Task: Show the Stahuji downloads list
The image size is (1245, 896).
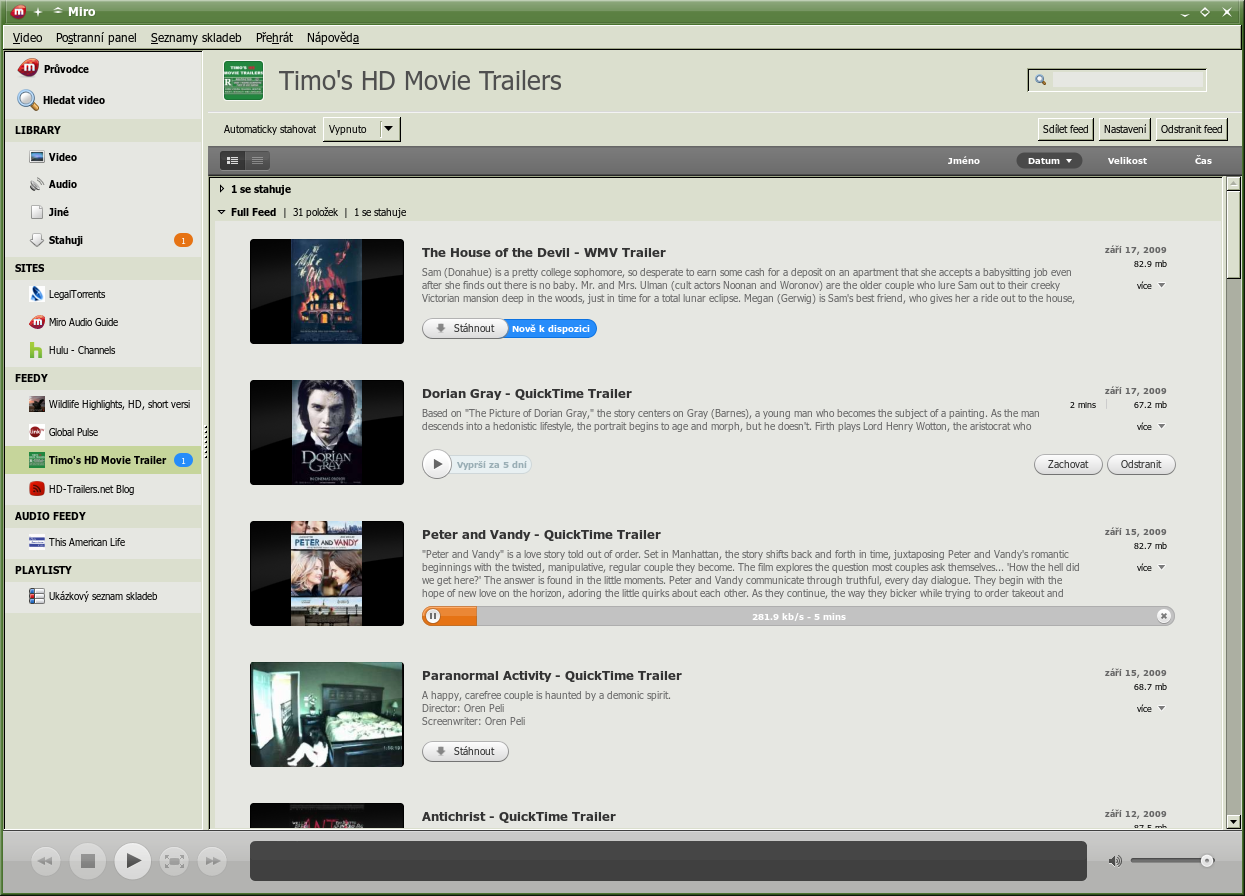Action: tap(102, 240)
